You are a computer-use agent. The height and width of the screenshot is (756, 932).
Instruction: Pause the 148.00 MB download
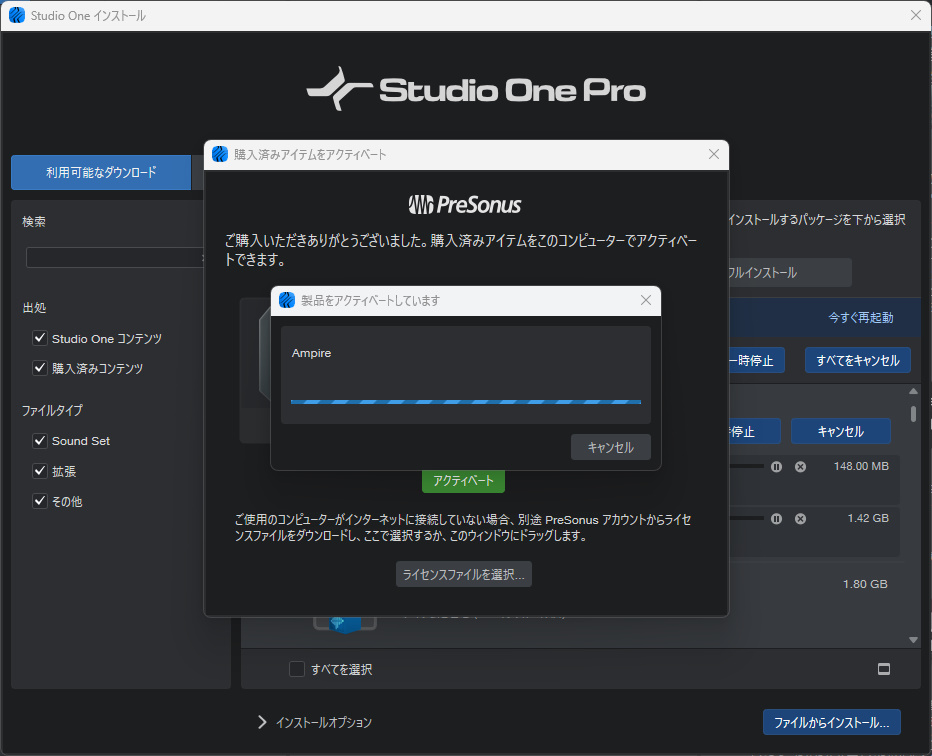(x=776, y=466)
